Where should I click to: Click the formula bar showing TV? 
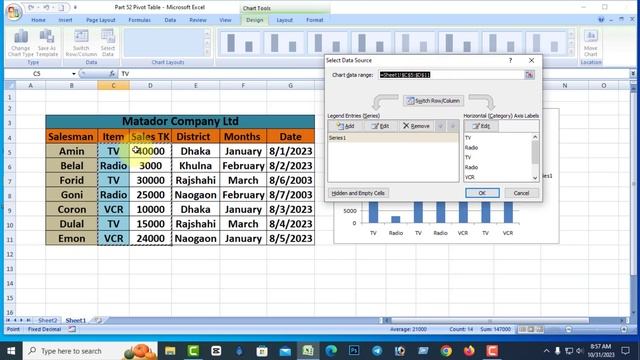point(373,74)
